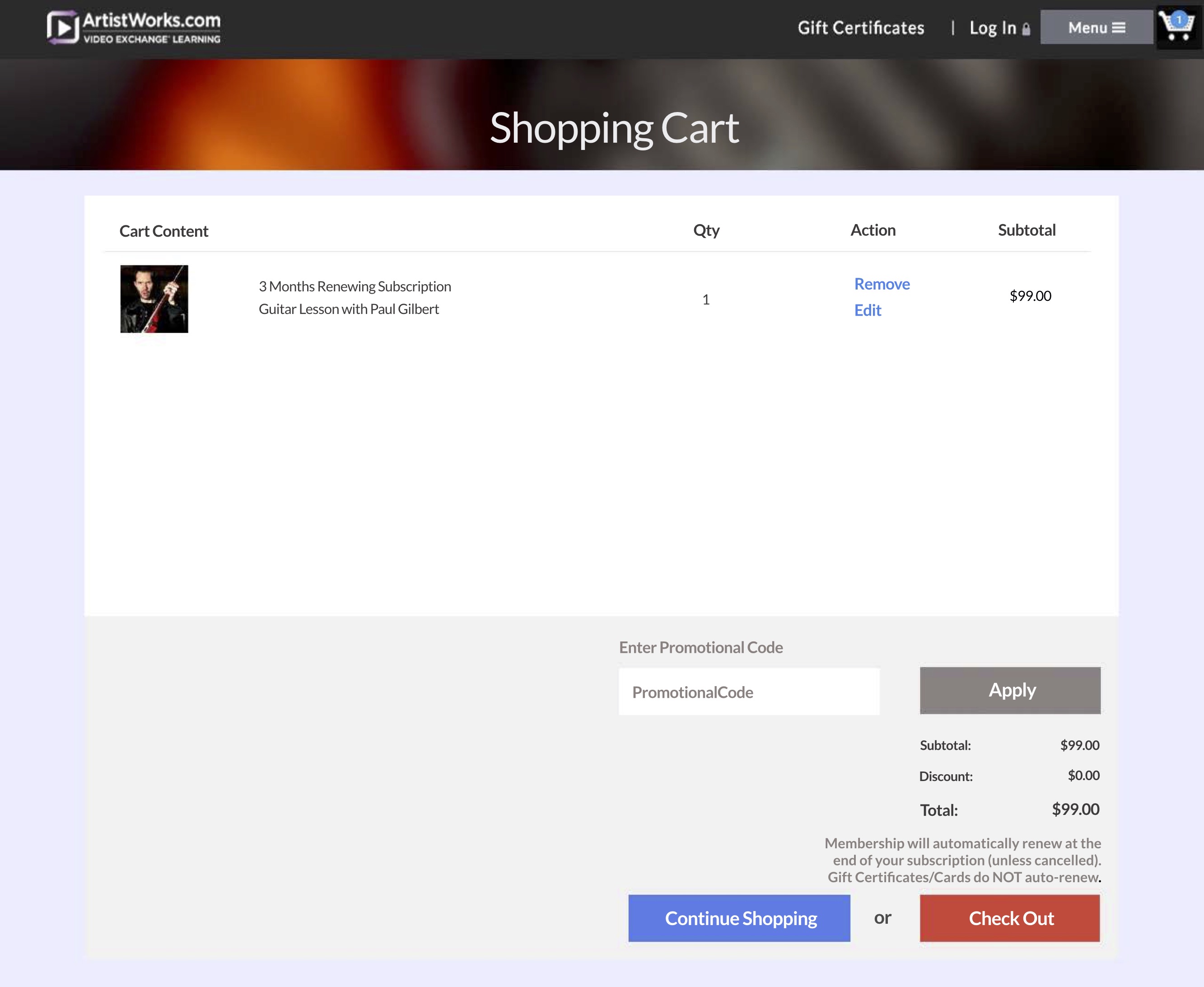Screen dimensions: 1204x987
Task: Click the padlock icon beside Log In
Action: pos(1026,29)
